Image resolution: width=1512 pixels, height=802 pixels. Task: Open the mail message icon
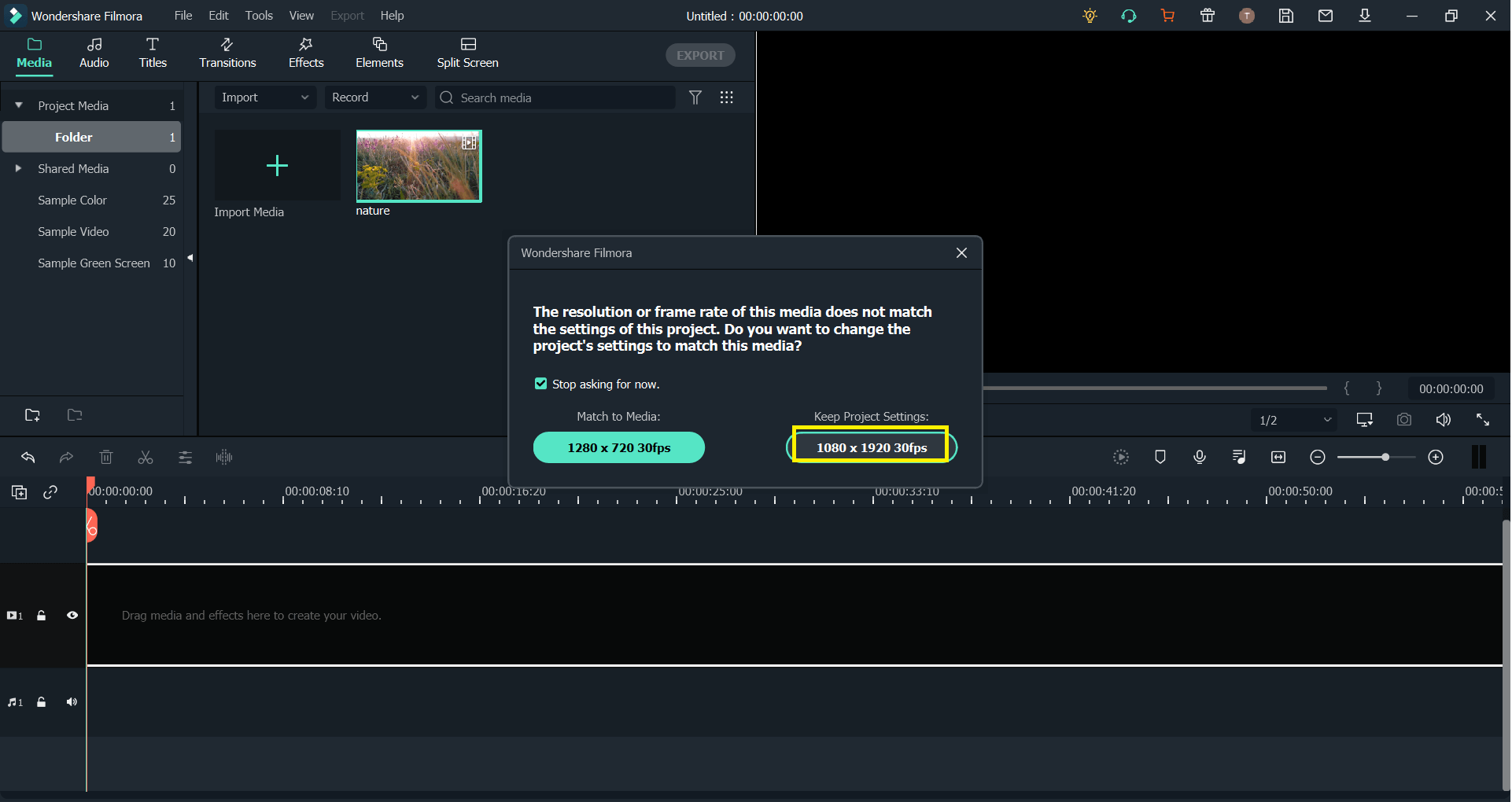click(1326, 16)
